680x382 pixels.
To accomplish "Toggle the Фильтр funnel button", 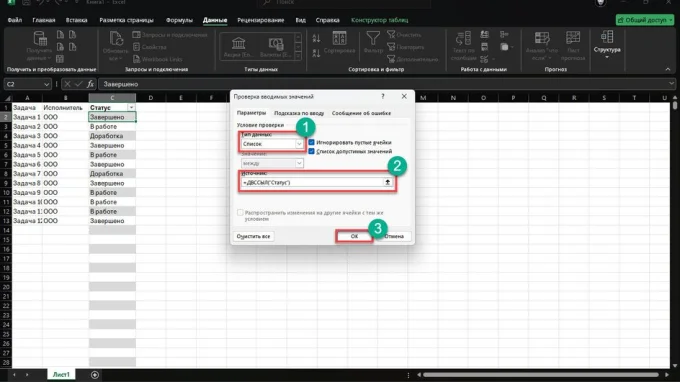I will pos(373,42).
